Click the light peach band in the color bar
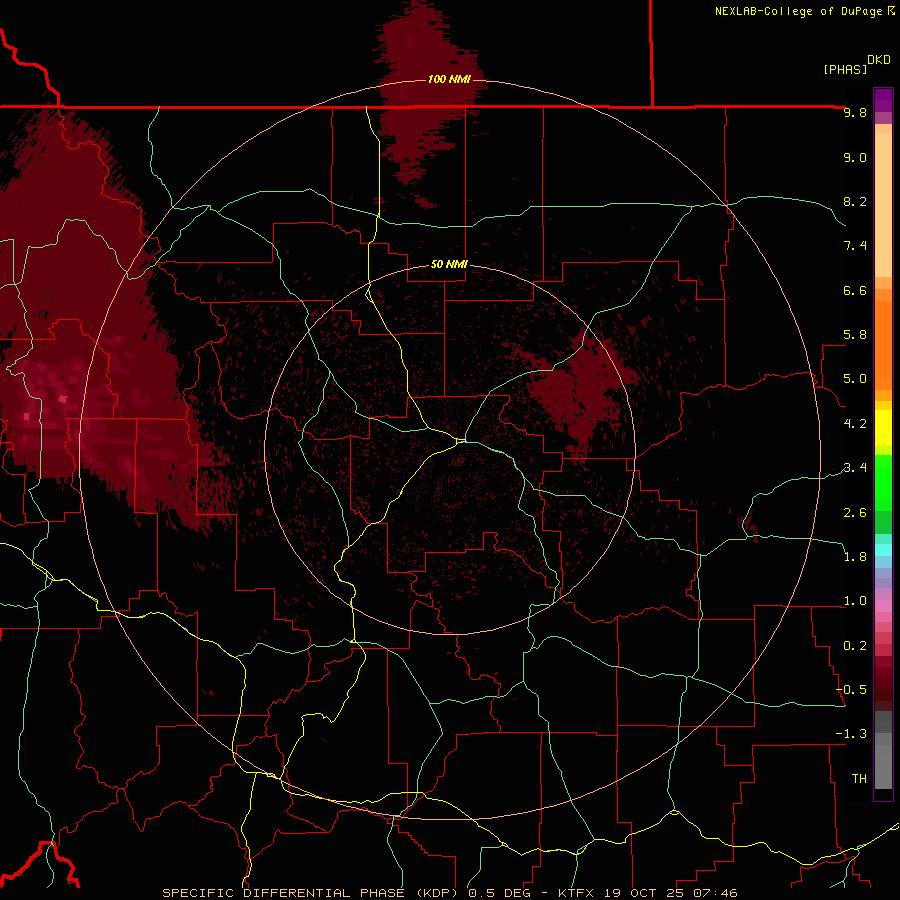The height and width of the screenshot is (900, 900). (883, 205)
